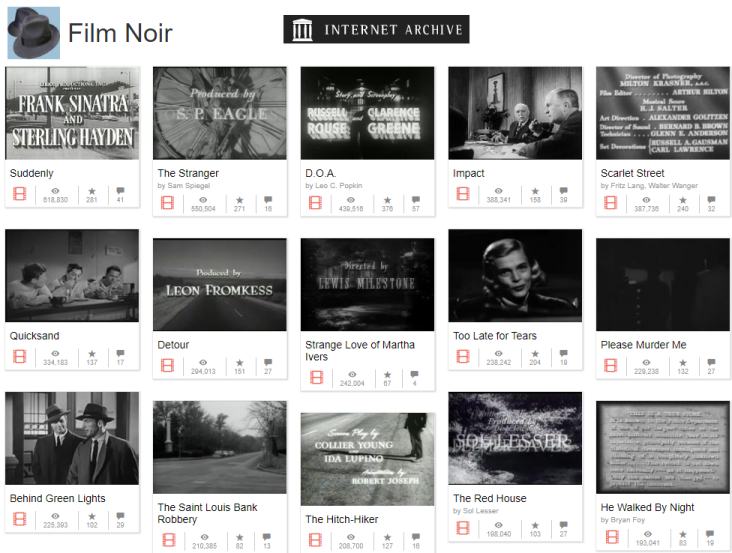Click the Quicksand diner counter thumbnail
This screenshot has height=553, width=732.
[72, 275]
